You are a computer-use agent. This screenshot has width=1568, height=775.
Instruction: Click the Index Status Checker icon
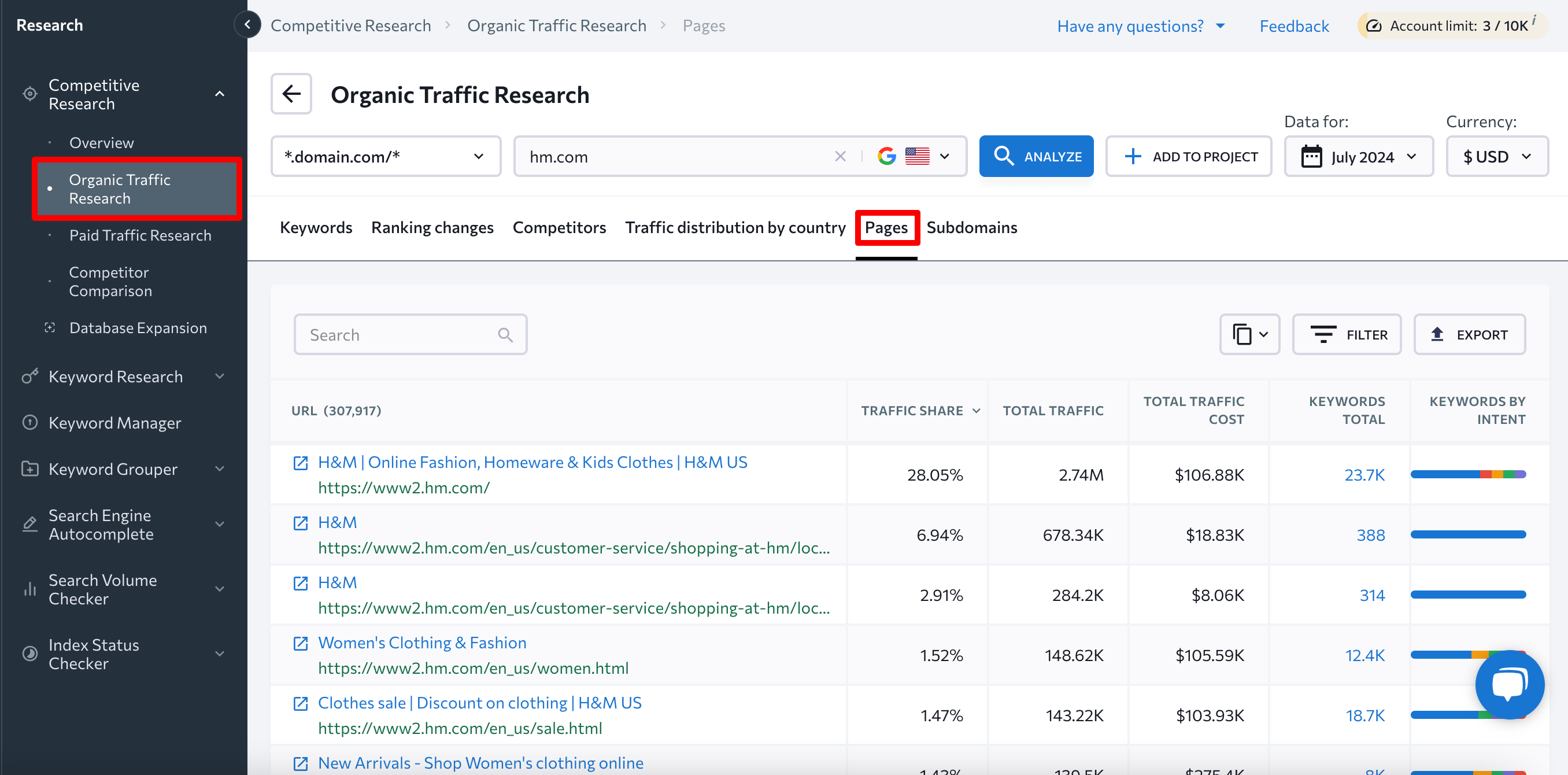[x=30, y=653]
